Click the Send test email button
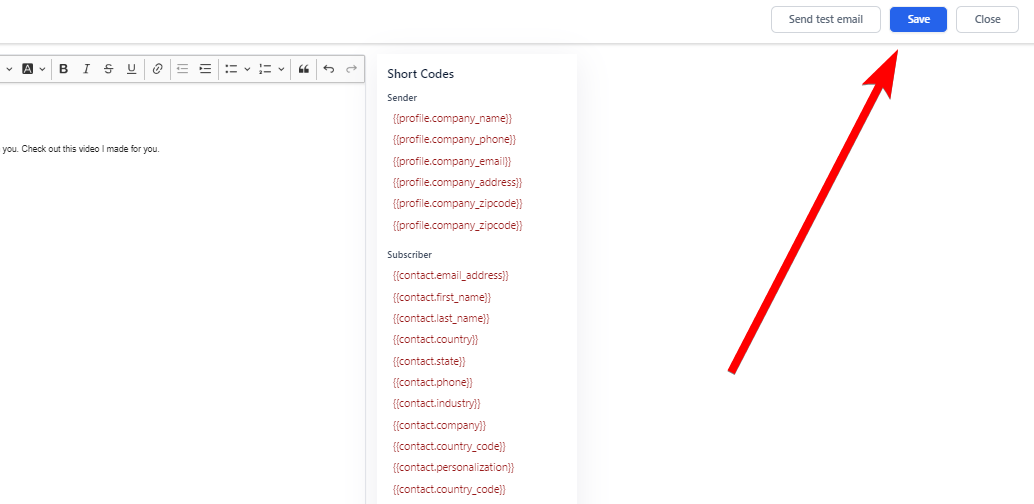Image resolution: width=1034 pixels, height=504 pixels. pyautogui.click(x=825, y=19)
